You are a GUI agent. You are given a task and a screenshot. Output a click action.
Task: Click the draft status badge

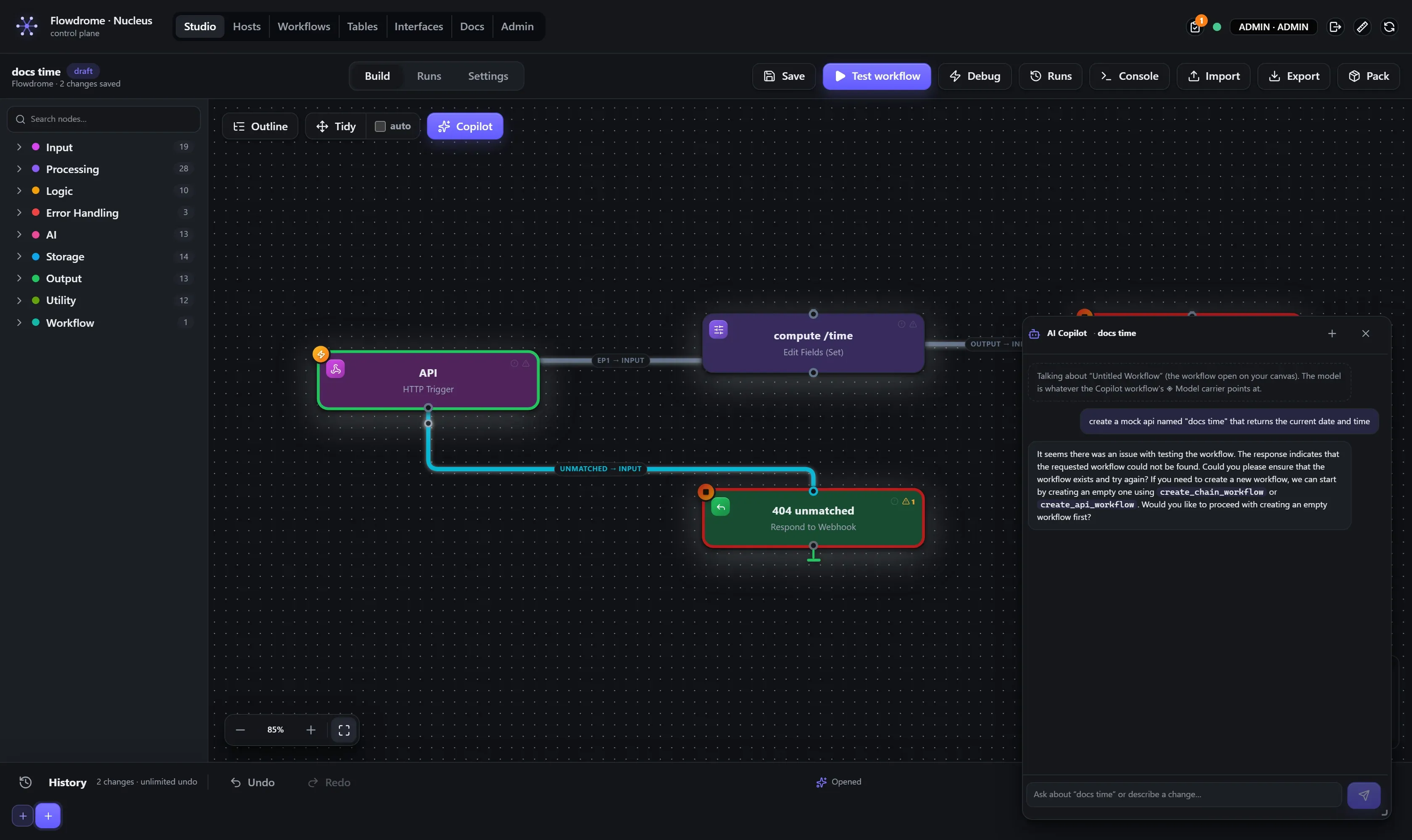(83, 71)
